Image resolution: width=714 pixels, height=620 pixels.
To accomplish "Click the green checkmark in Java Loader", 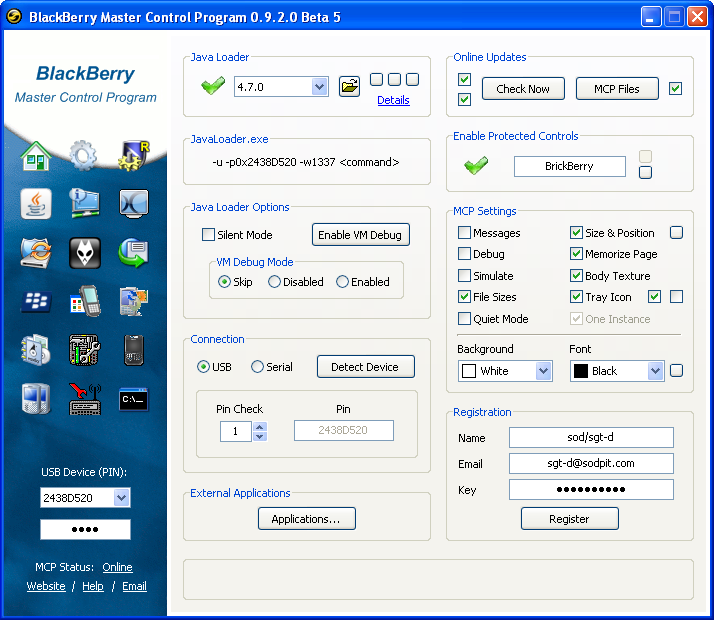I will coord(213,85).
